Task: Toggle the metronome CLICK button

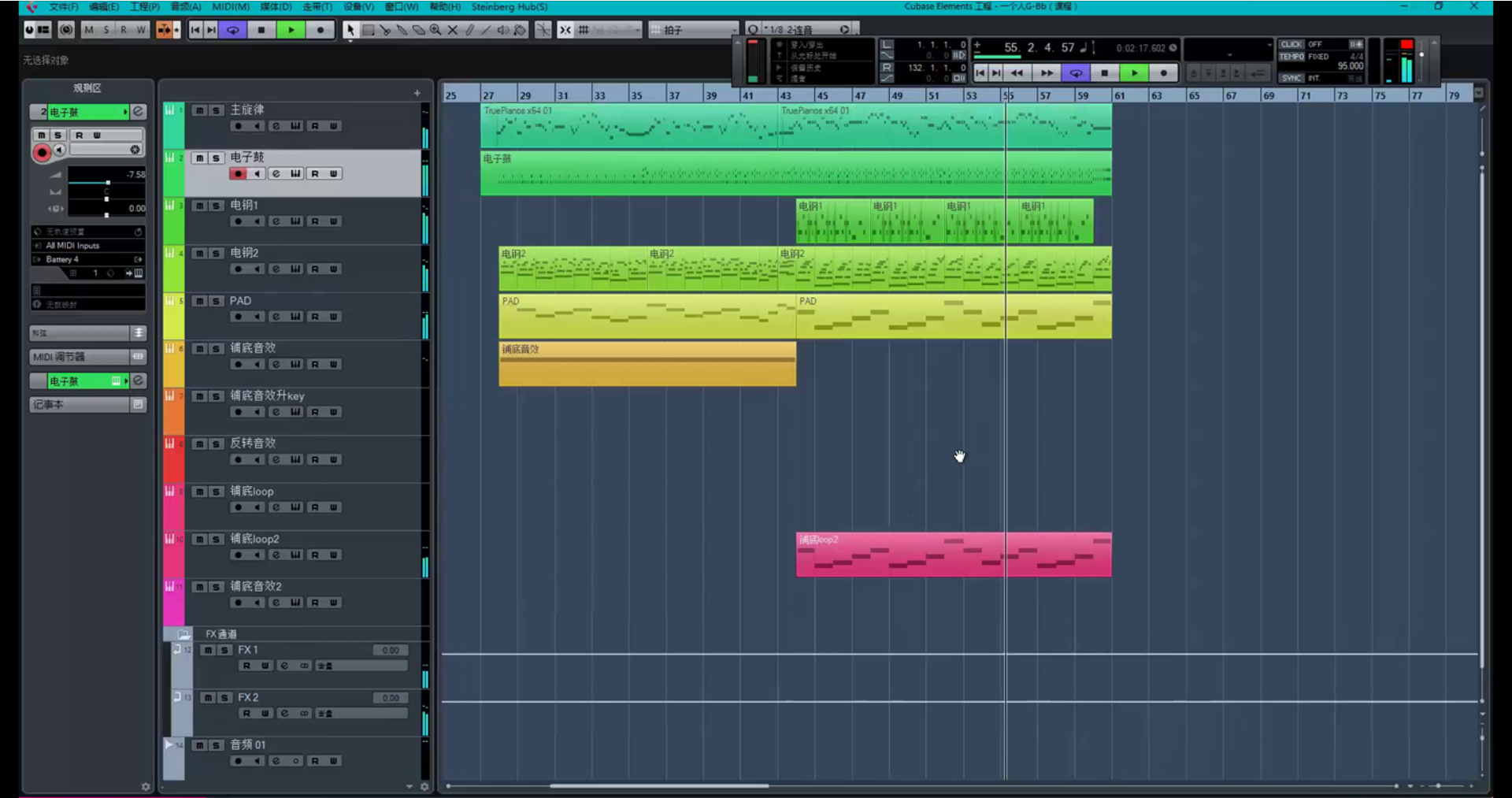Action: click(1291, 44)
